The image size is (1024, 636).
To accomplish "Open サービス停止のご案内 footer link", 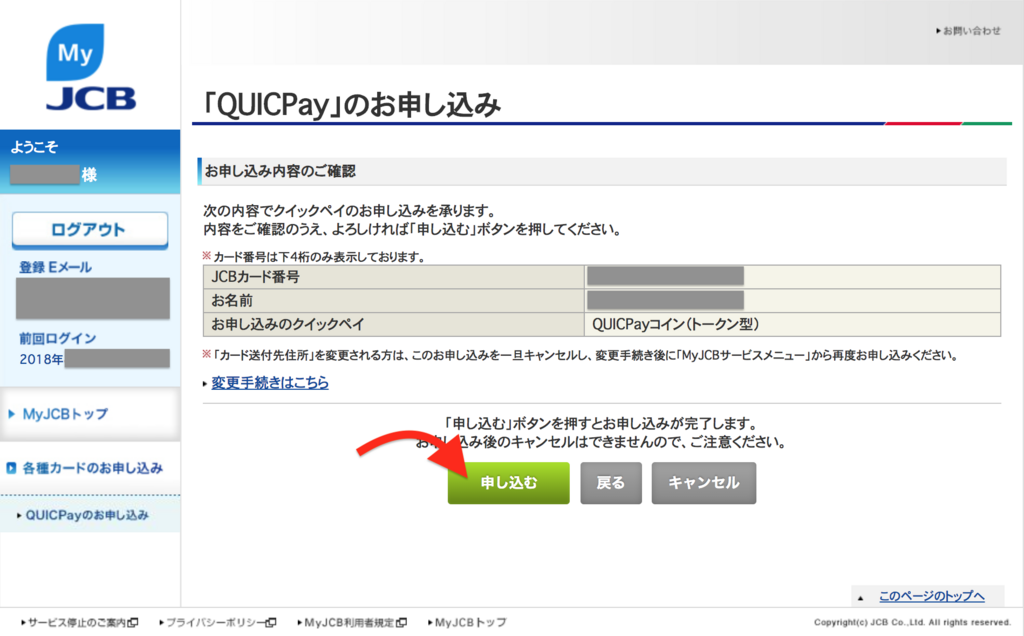I will pyautogui.click(x=79, y=622).
